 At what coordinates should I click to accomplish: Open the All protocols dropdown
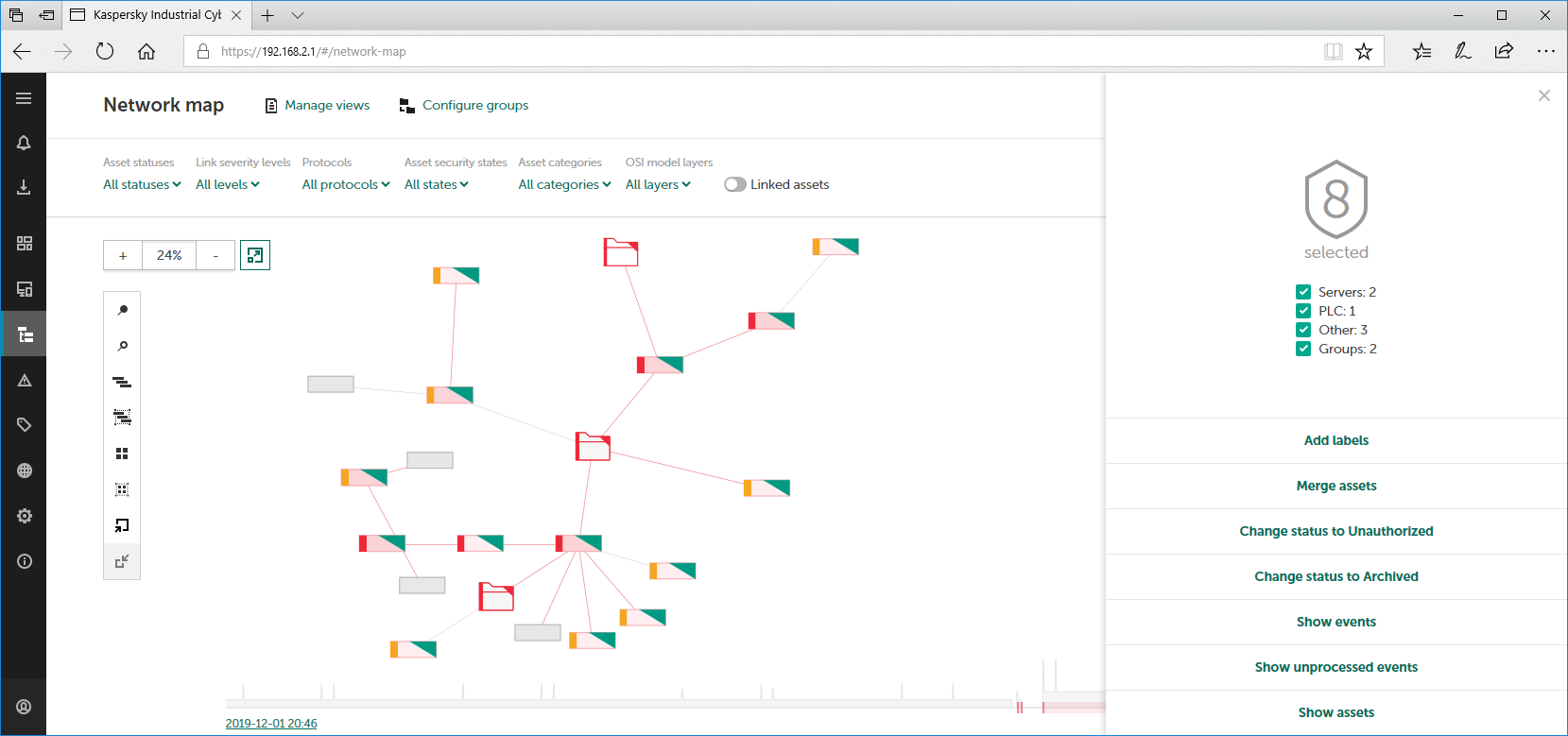[345, 184]
